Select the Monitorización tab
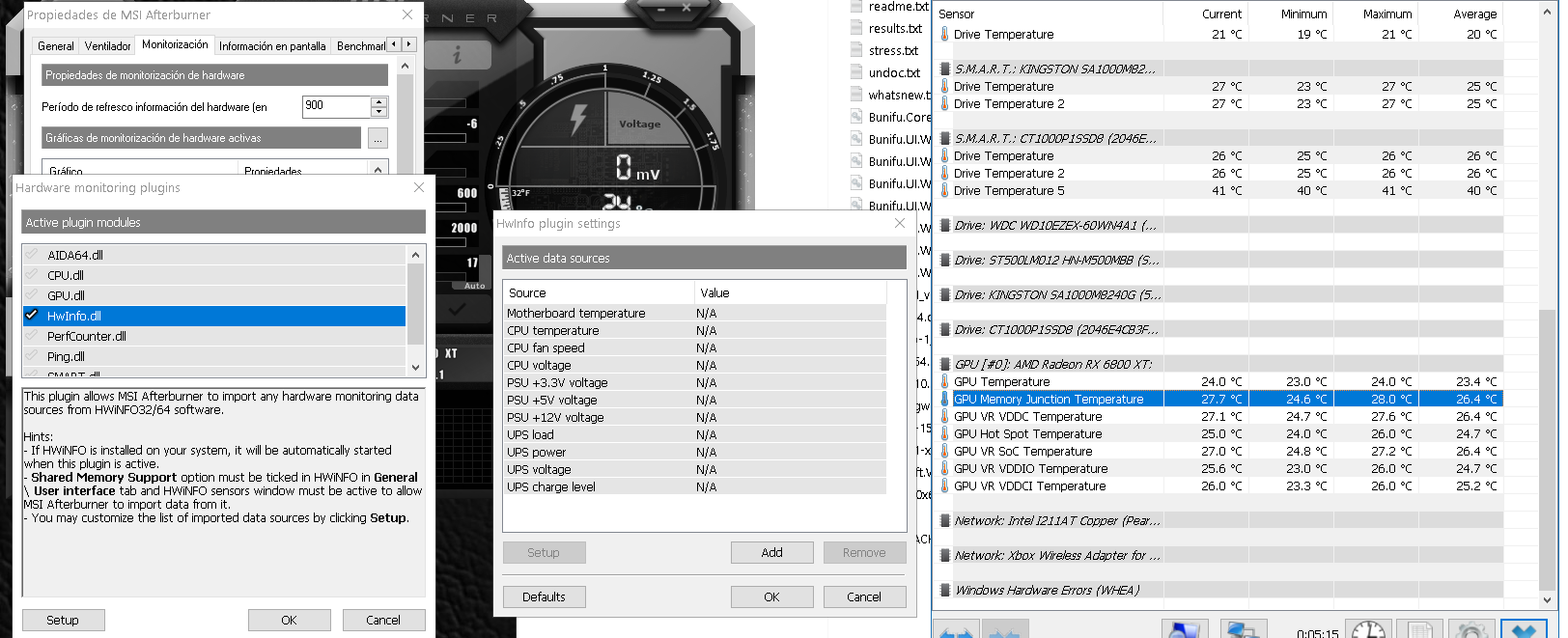This screenshot has height=638, width=1568. (x=175, y=44)
